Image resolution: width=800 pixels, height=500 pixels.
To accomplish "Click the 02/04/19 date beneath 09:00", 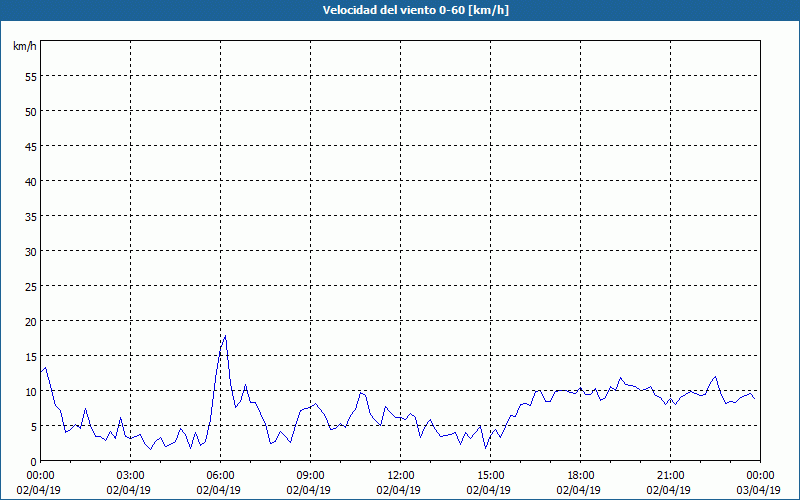I will (308, 490).
